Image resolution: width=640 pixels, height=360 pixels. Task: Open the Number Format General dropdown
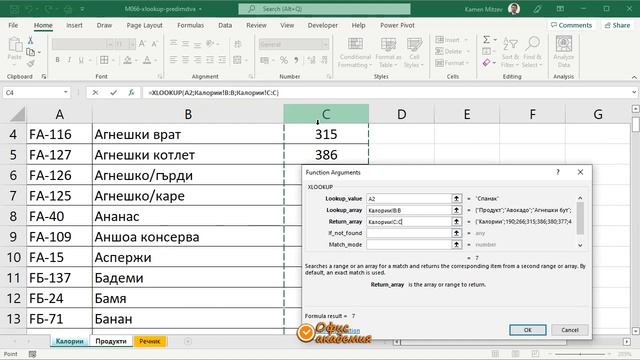tap(325, 44)
